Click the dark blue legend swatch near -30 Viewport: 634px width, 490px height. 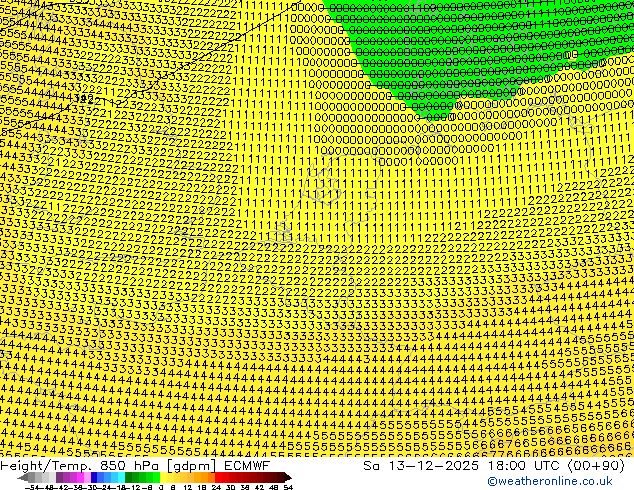[94, 477]
